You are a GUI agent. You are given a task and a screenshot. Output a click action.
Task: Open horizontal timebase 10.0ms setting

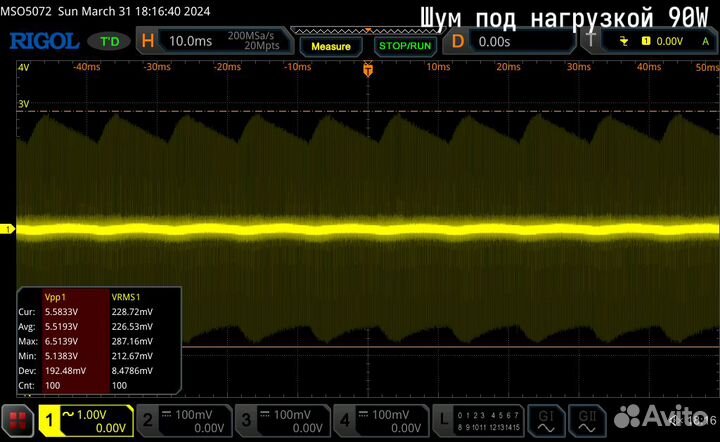pos(200,41)
